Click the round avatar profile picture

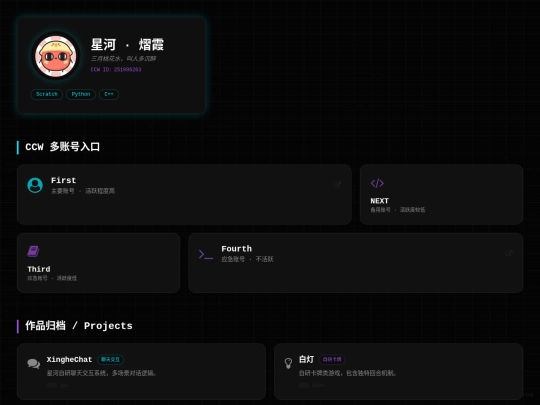click(x=56, y=56)
